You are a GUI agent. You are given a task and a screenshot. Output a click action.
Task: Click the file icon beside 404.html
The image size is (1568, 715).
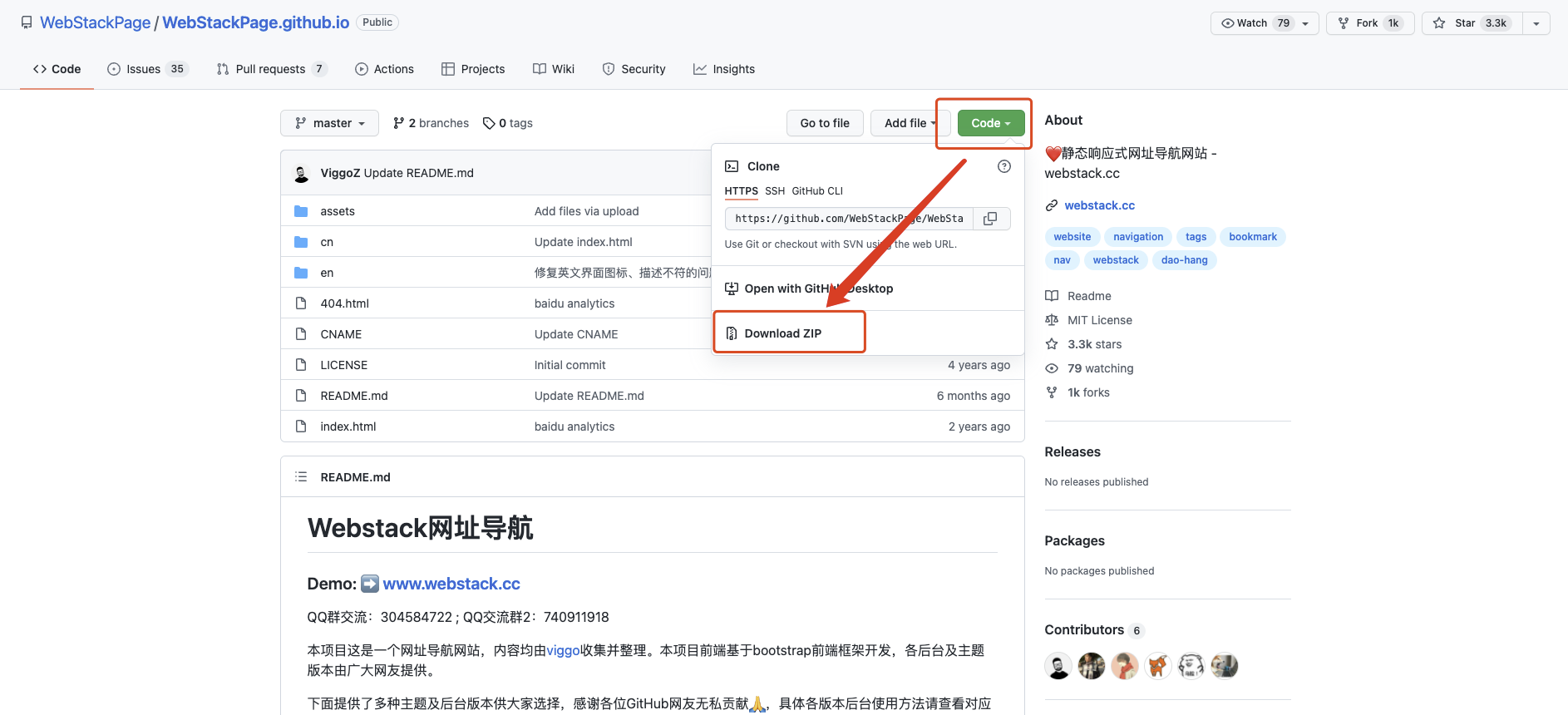coord(301,303)
